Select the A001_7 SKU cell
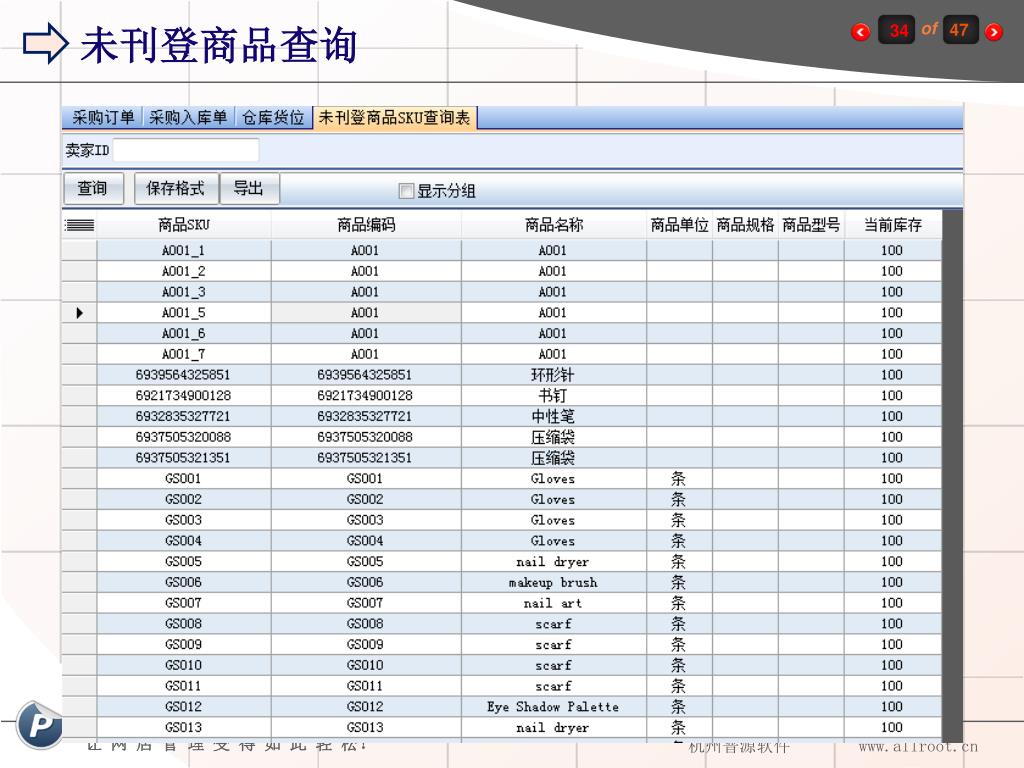The width and height of the screenshot is (1024, 768). (184, 354)
